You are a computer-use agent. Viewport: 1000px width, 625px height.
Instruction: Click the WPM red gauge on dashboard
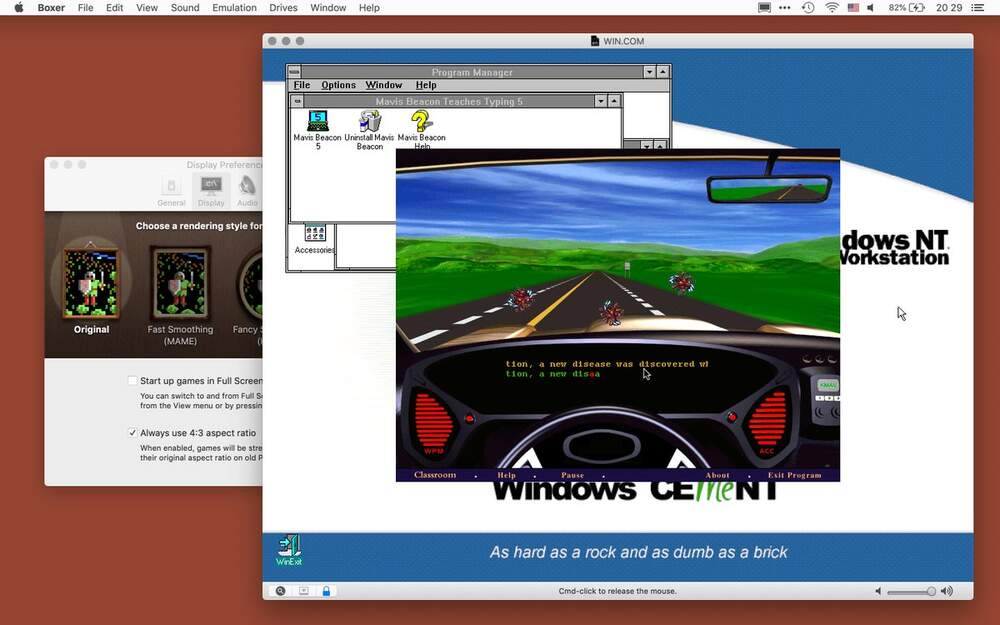[434, 421]
